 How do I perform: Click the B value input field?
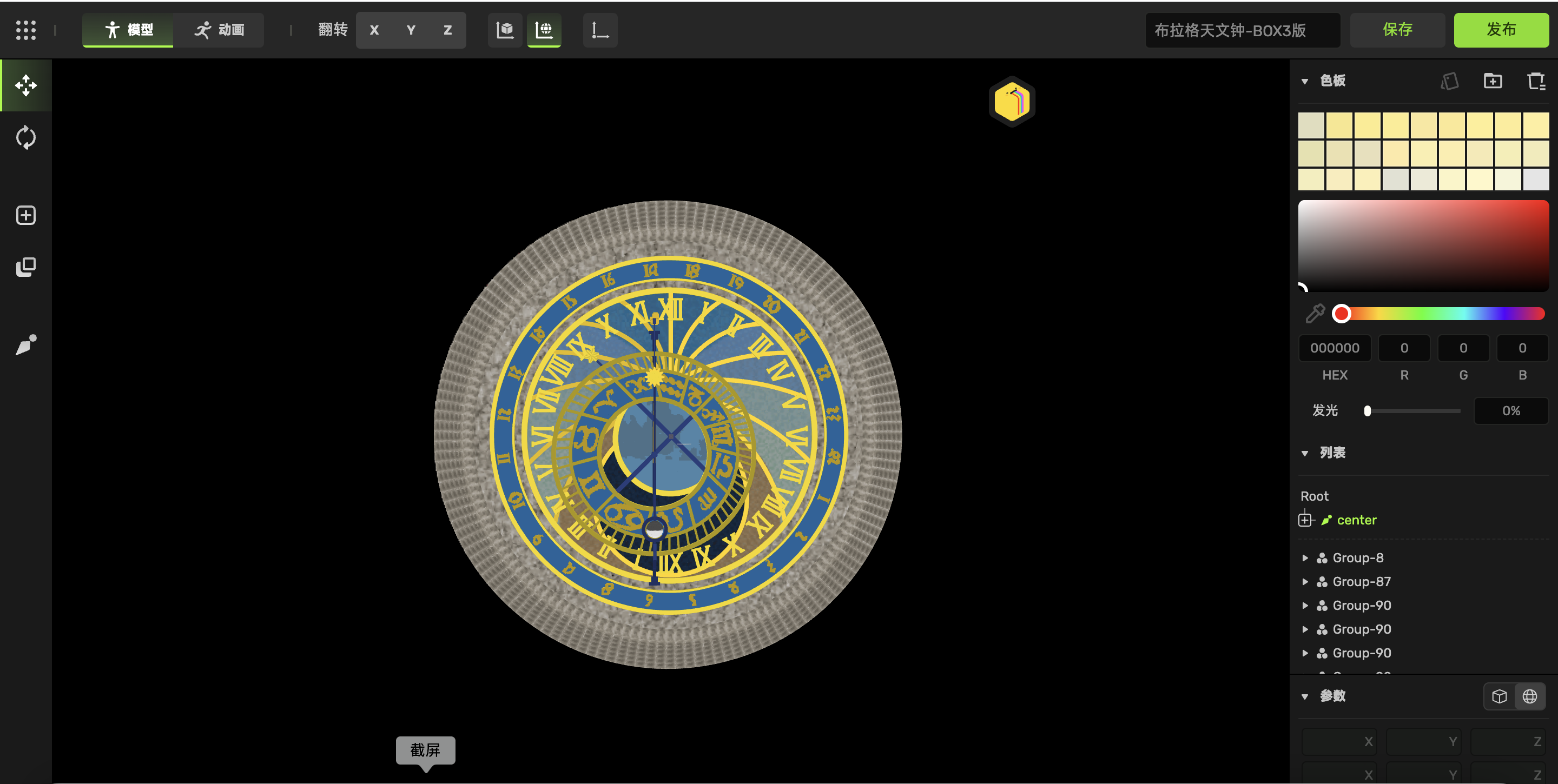pos(1522,348)
